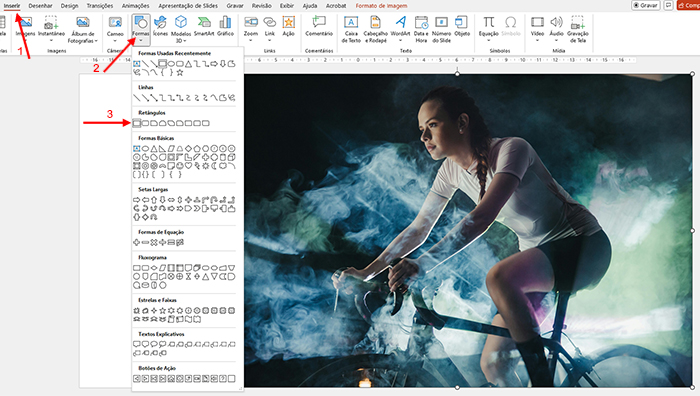Open the Equação dropdown
Image resolution: width=700 pixels, height=396 pixels.
[x=488, y=41]
